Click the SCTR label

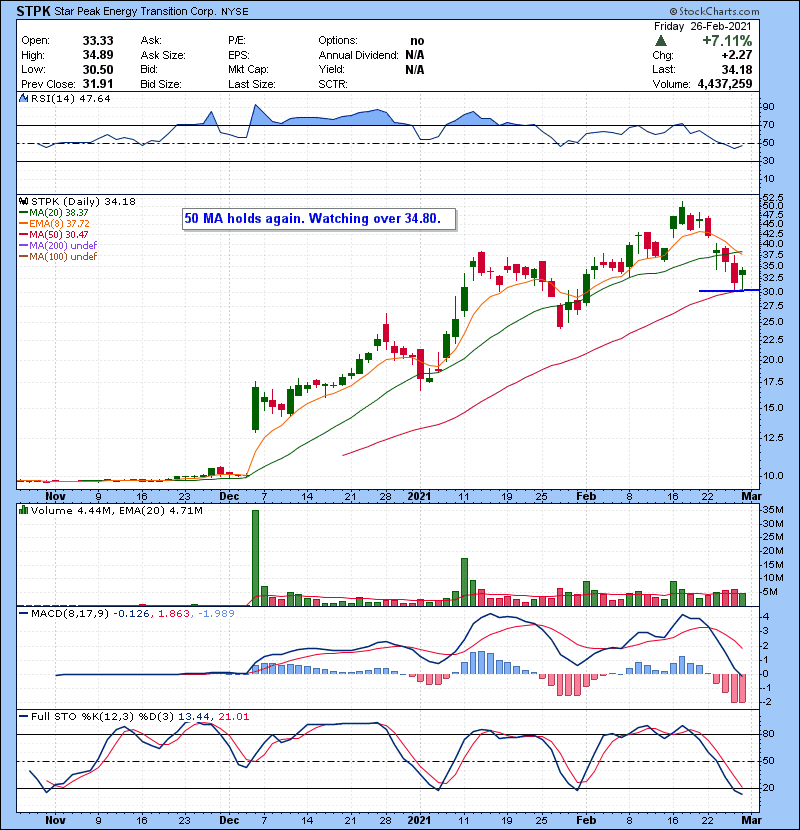333,84
